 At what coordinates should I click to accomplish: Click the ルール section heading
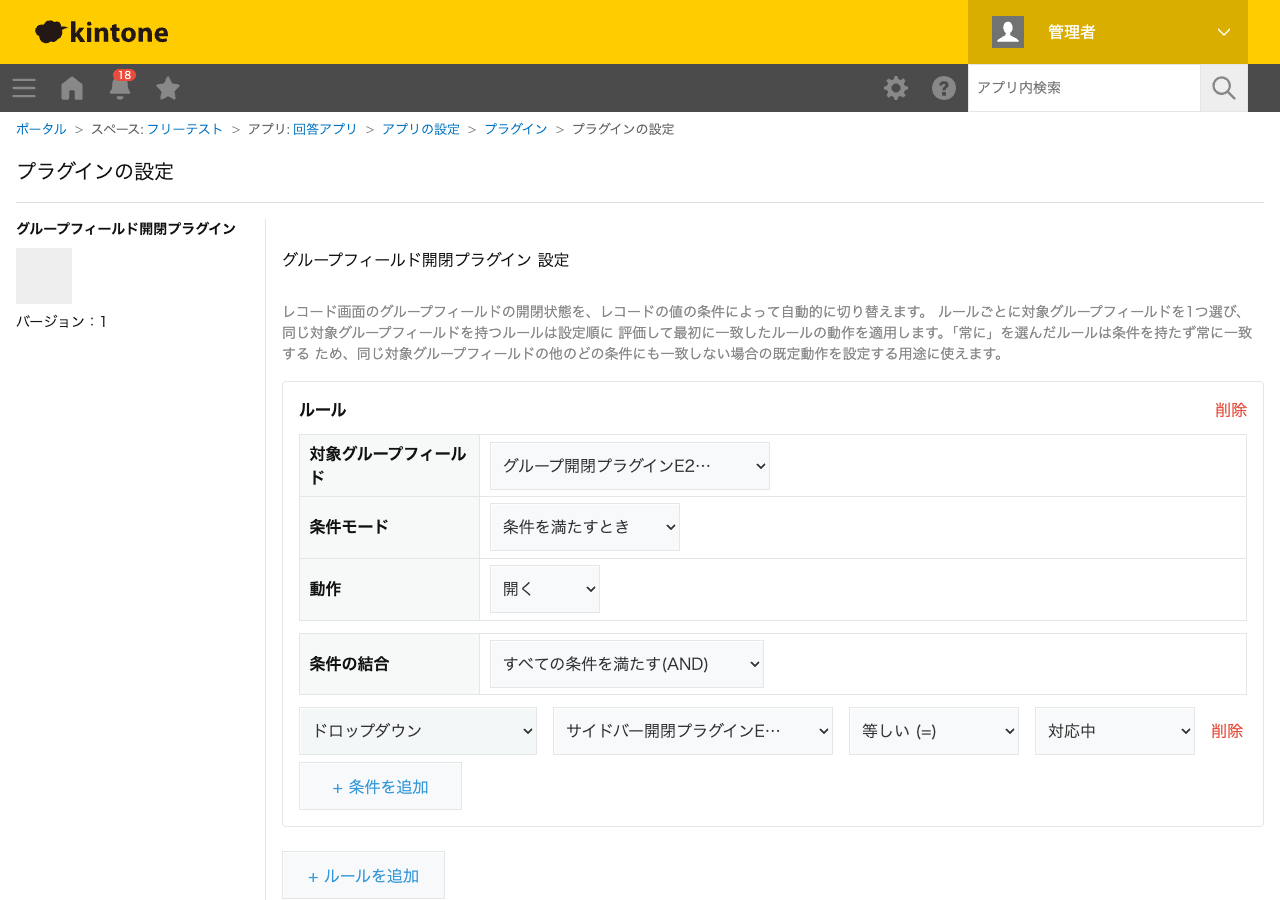click(x=322, y=410)
